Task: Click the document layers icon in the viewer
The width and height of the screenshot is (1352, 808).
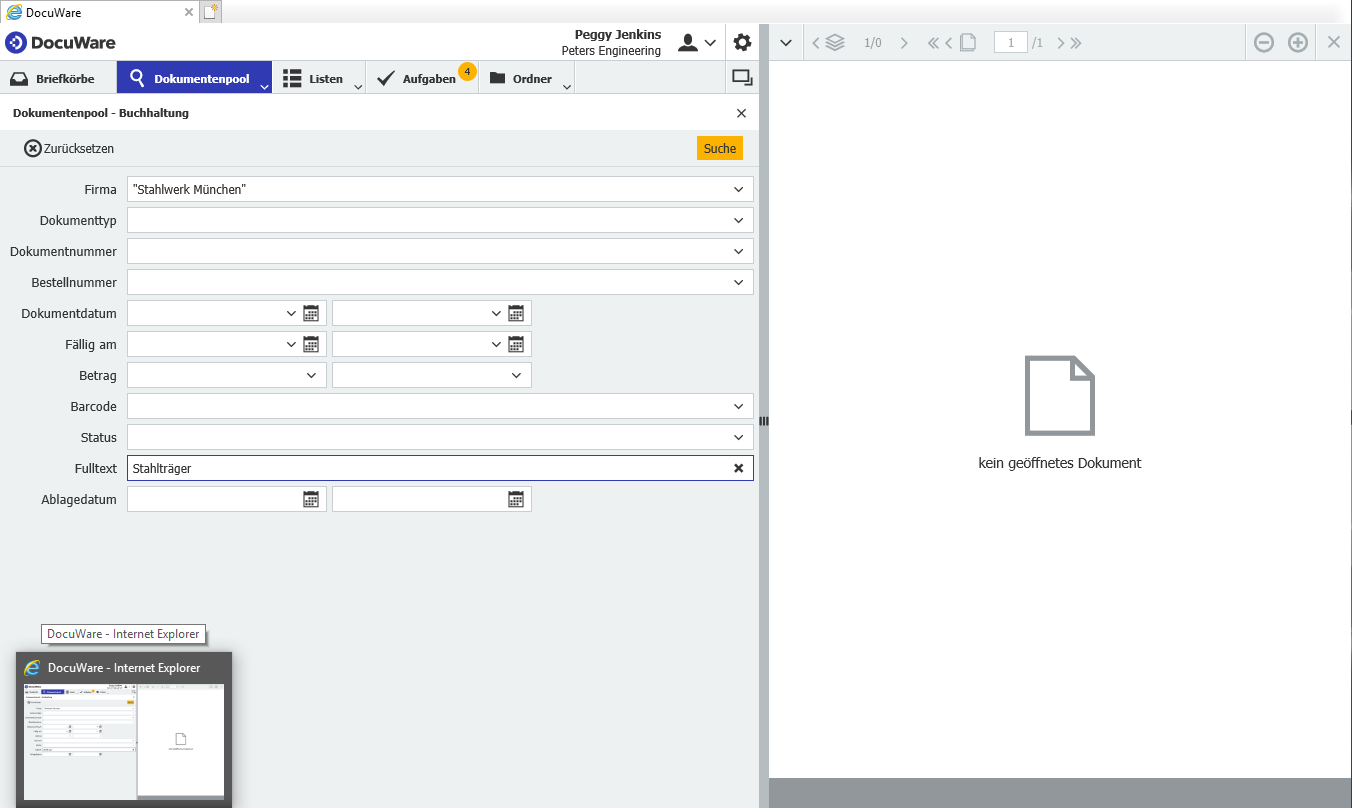Action: (x=835, y=42)
